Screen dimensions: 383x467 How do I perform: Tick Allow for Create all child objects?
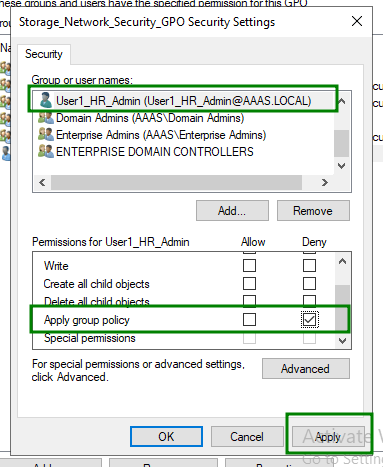[249, 284]
